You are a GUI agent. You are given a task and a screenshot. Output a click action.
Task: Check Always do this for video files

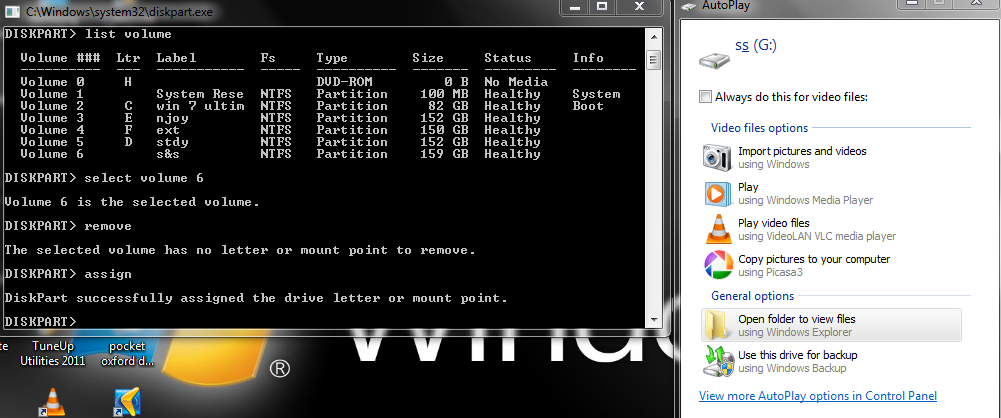[x=705, y=97]
